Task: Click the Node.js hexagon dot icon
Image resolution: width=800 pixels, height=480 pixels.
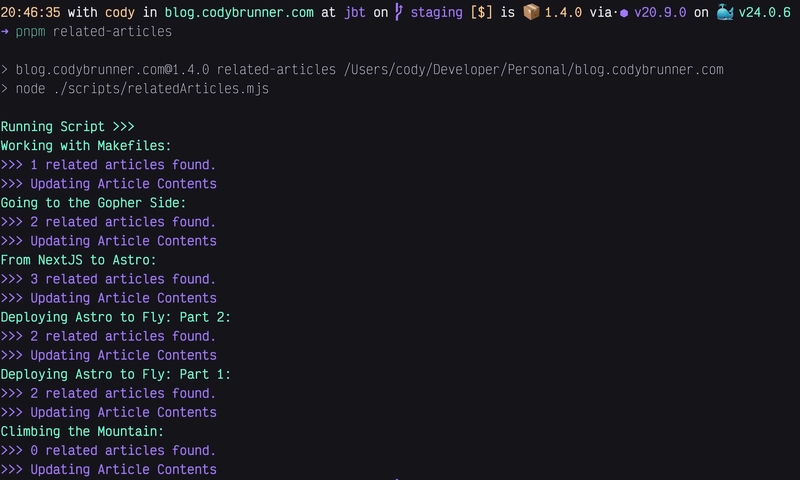Action: (x=623, y=13)
